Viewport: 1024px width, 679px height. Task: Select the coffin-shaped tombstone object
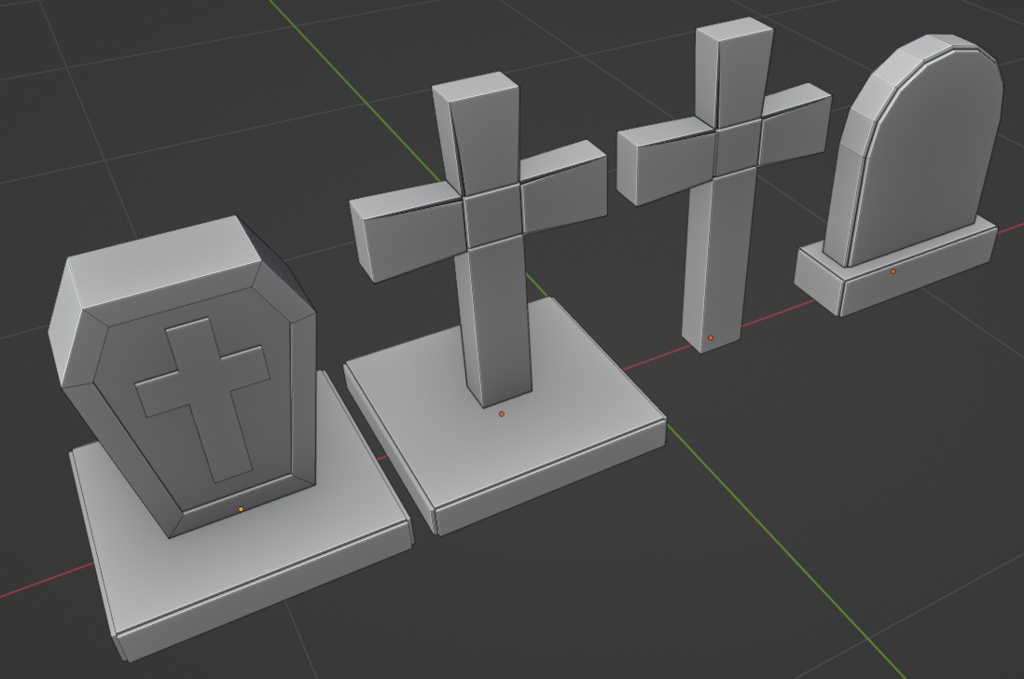(x=183, y=372)
